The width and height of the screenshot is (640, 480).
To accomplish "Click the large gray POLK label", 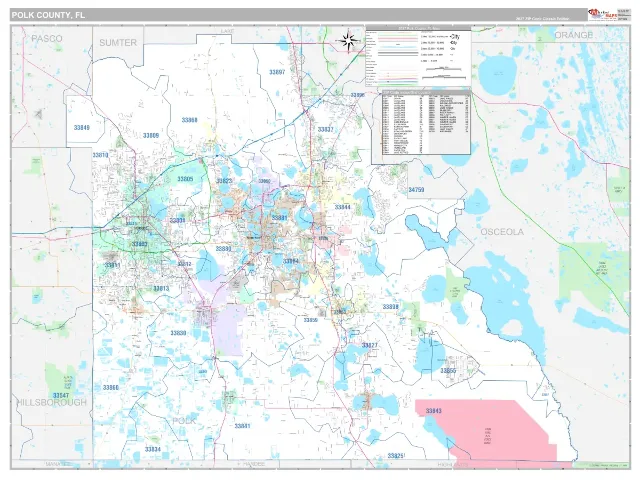I will point(184,421).
